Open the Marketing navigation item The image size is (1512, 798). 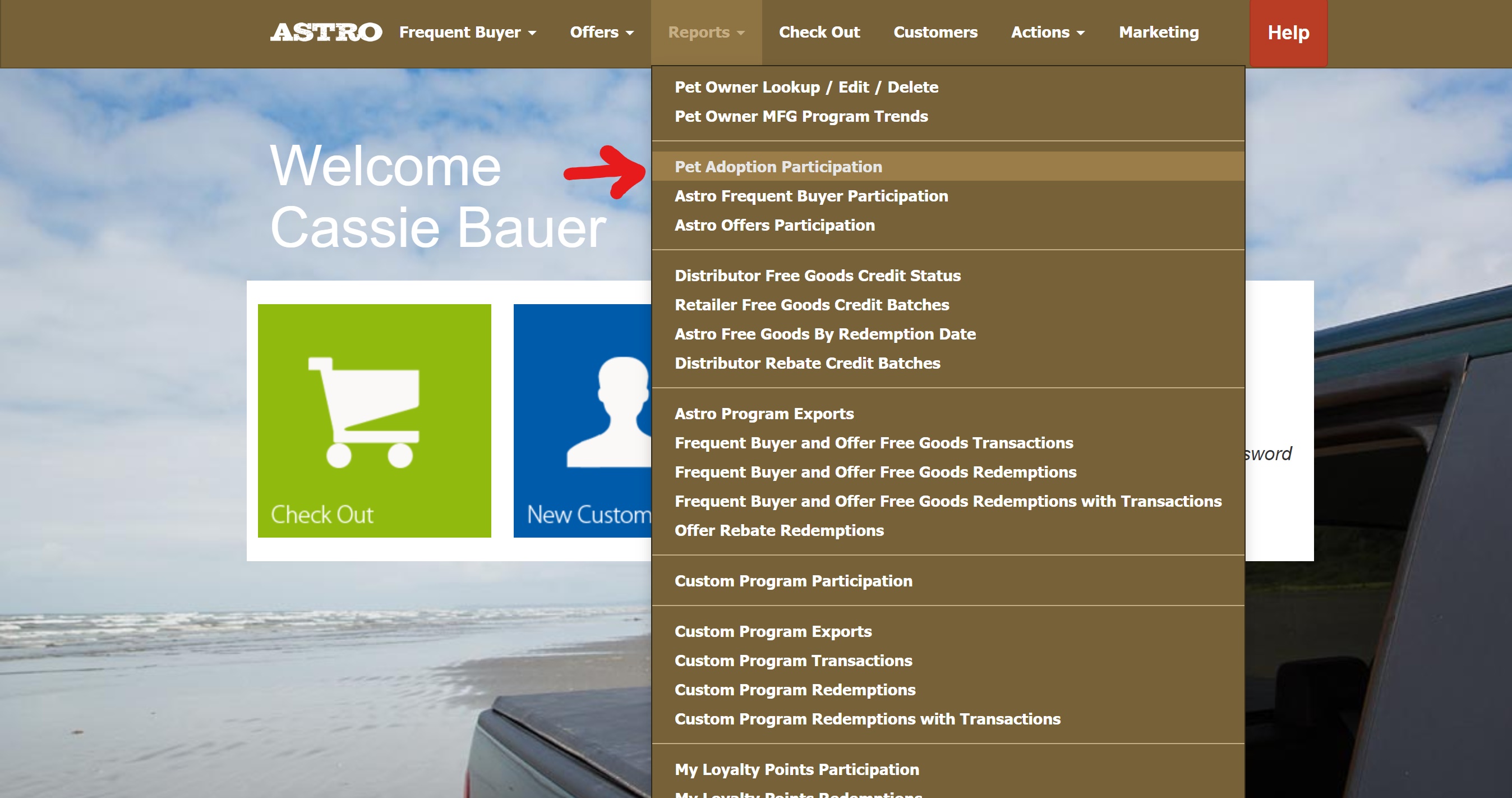click(1158, 33)
